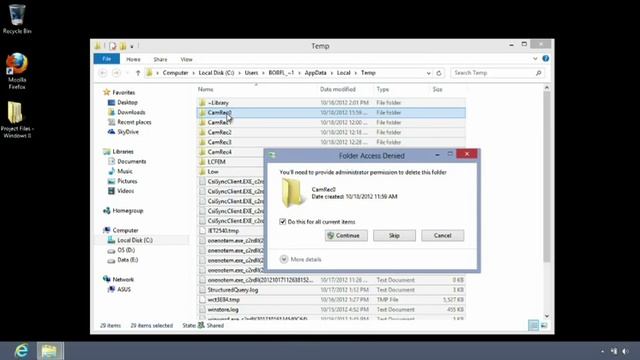Switch to the Share ribbon tab
The height and width of the screenshot is (360, 640).
(x=160, y=59)
